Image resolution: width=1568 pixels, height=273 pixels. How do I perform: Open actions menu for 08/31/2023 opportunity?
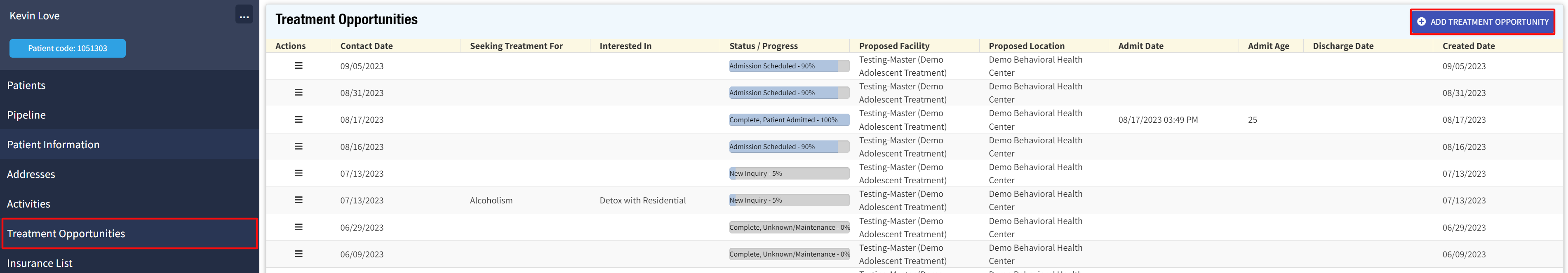point(298,92)
